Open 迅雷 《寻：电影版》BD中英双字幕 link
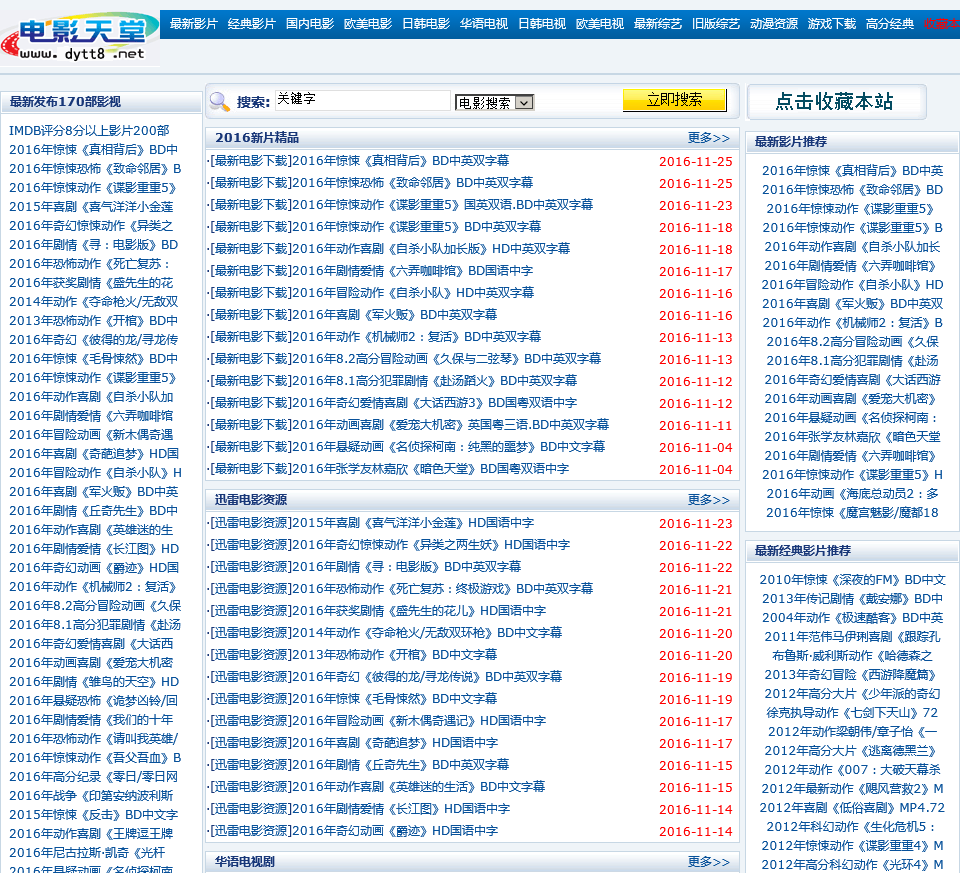960x873 pixels. [407, 568]
